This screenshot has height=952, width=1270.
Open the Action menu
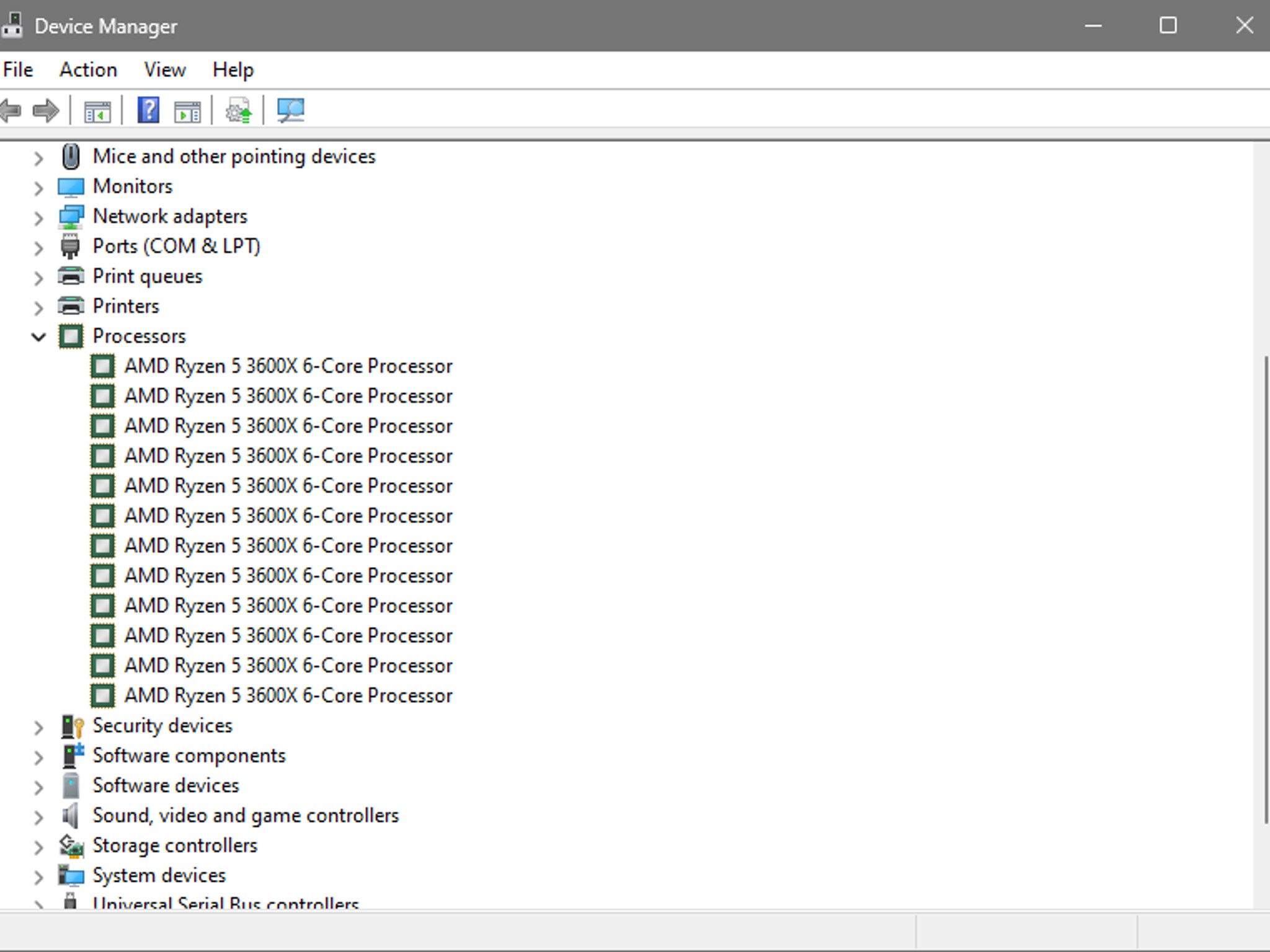click(x=88, y=70)
